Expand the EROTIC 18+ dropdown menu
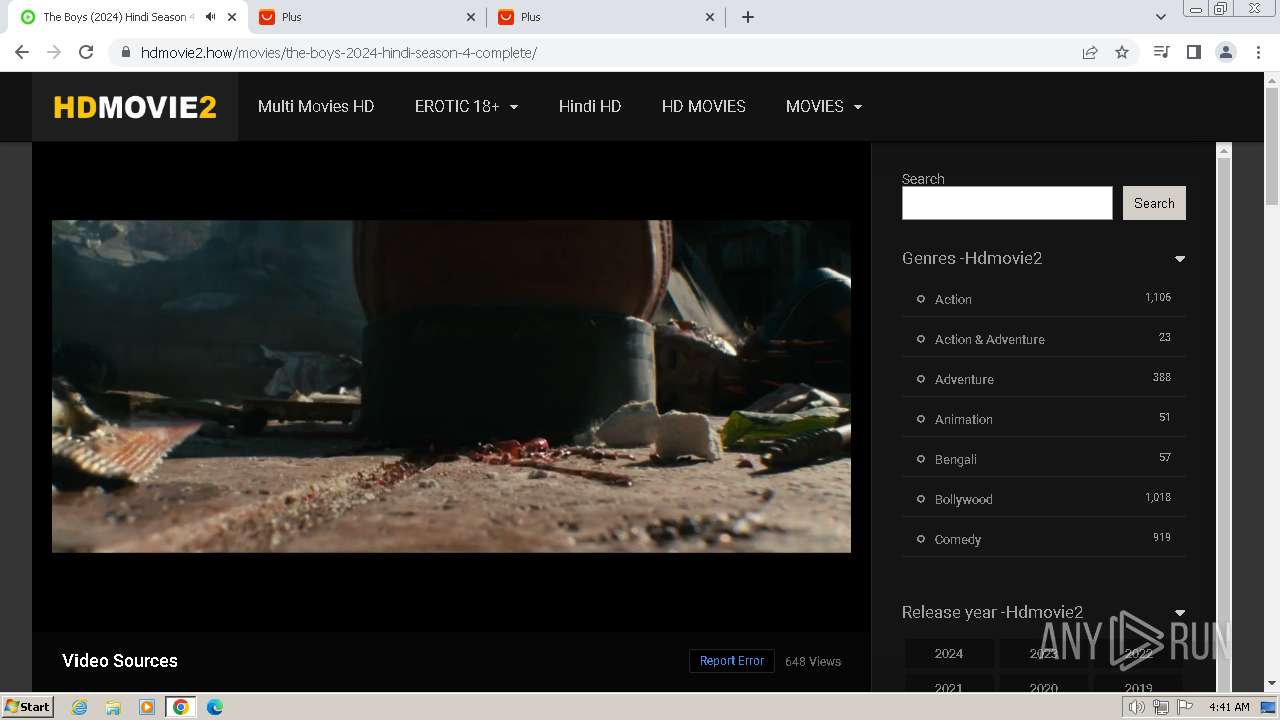Image resolution: width=1280 pixels, height=720 pixels. coord(466,106)
